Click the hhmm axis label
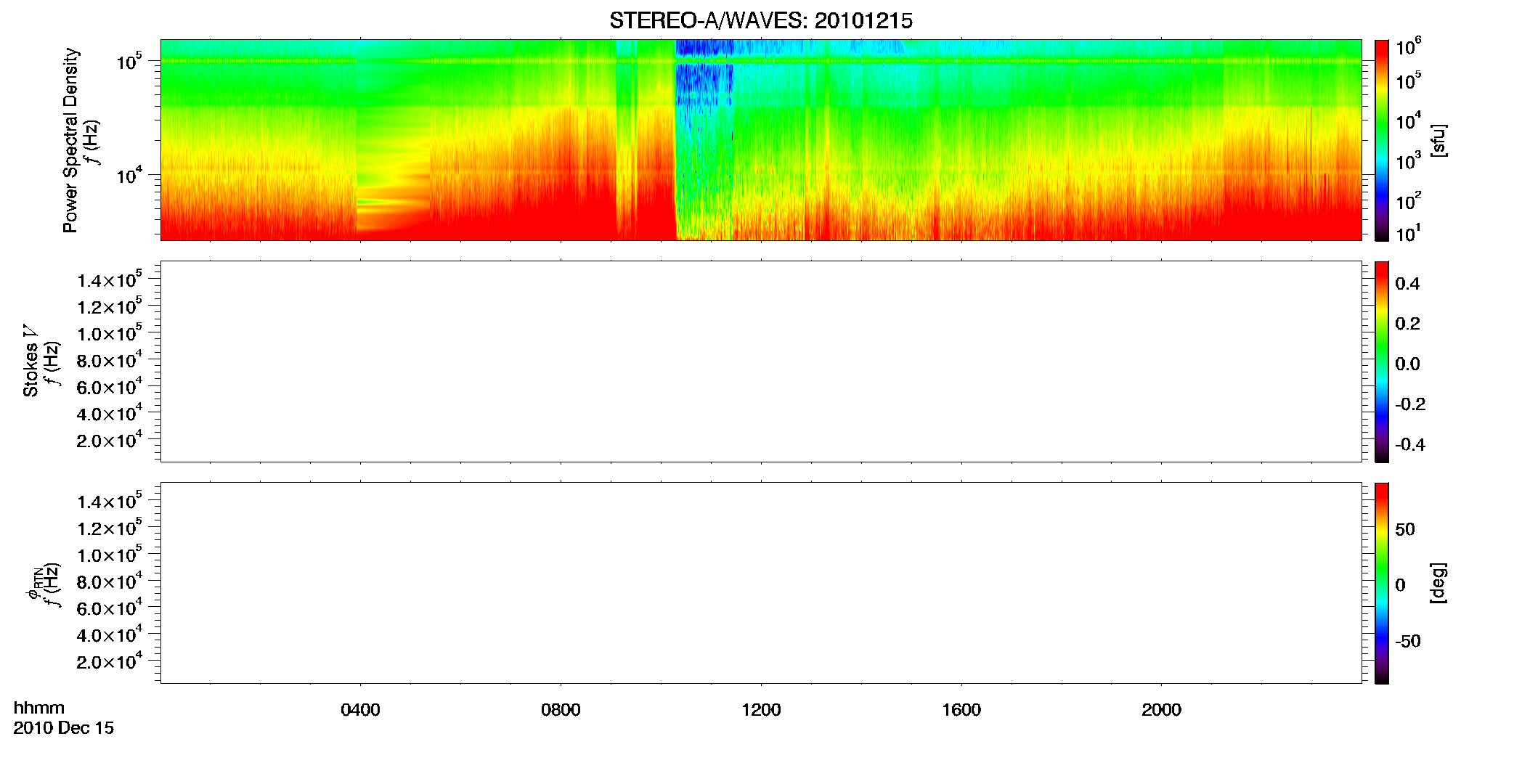 tap(39, 708)
